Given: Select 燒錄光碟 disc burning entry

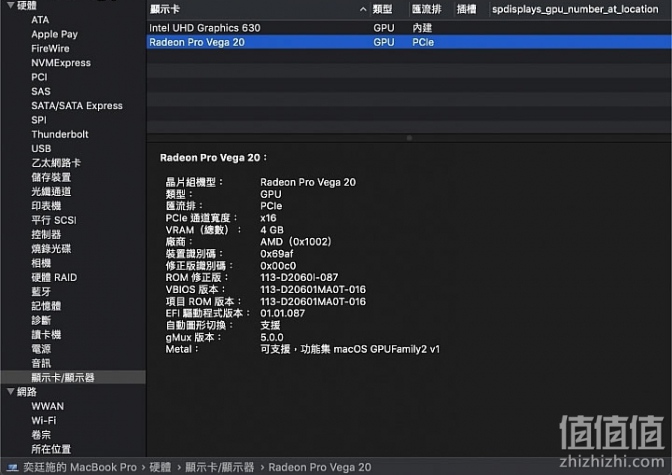Looking at the screenshot, I should pos(51,249).
